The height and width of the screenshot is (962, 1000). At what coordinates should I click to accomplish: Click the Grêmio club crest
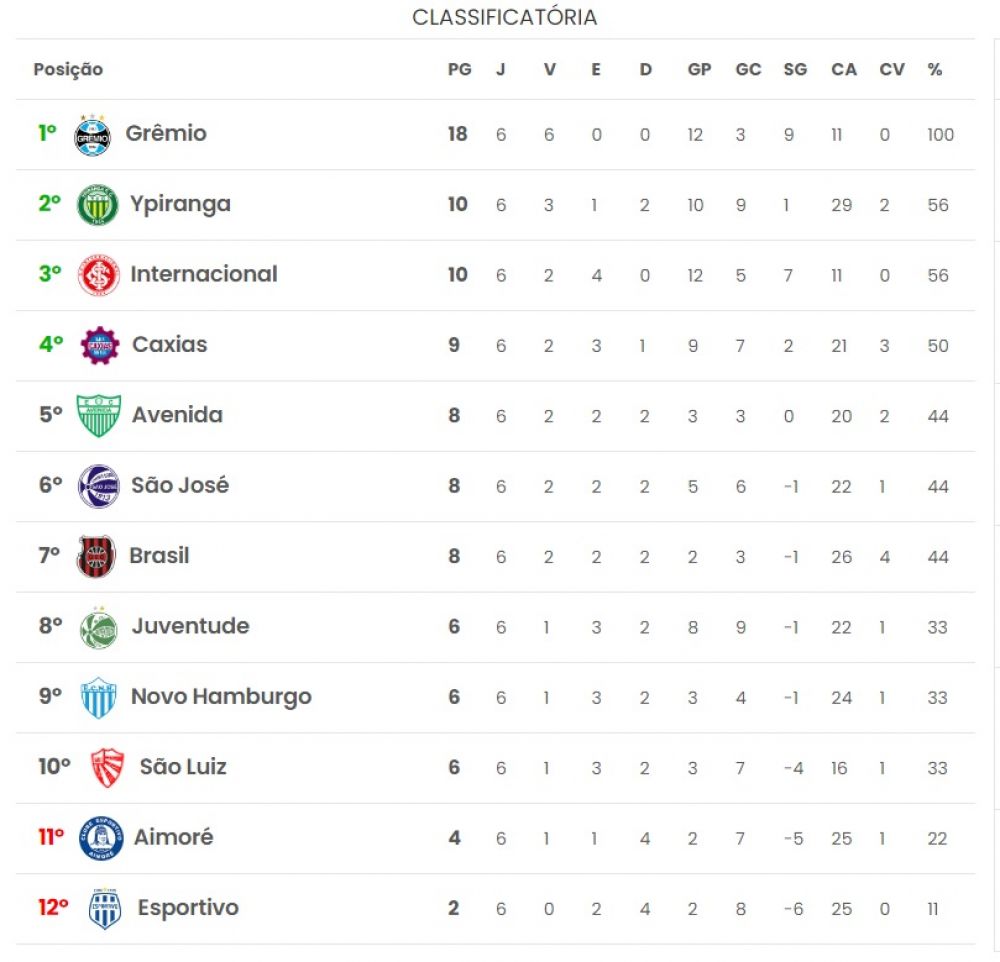pyautogui.click(x=92, y=135)
